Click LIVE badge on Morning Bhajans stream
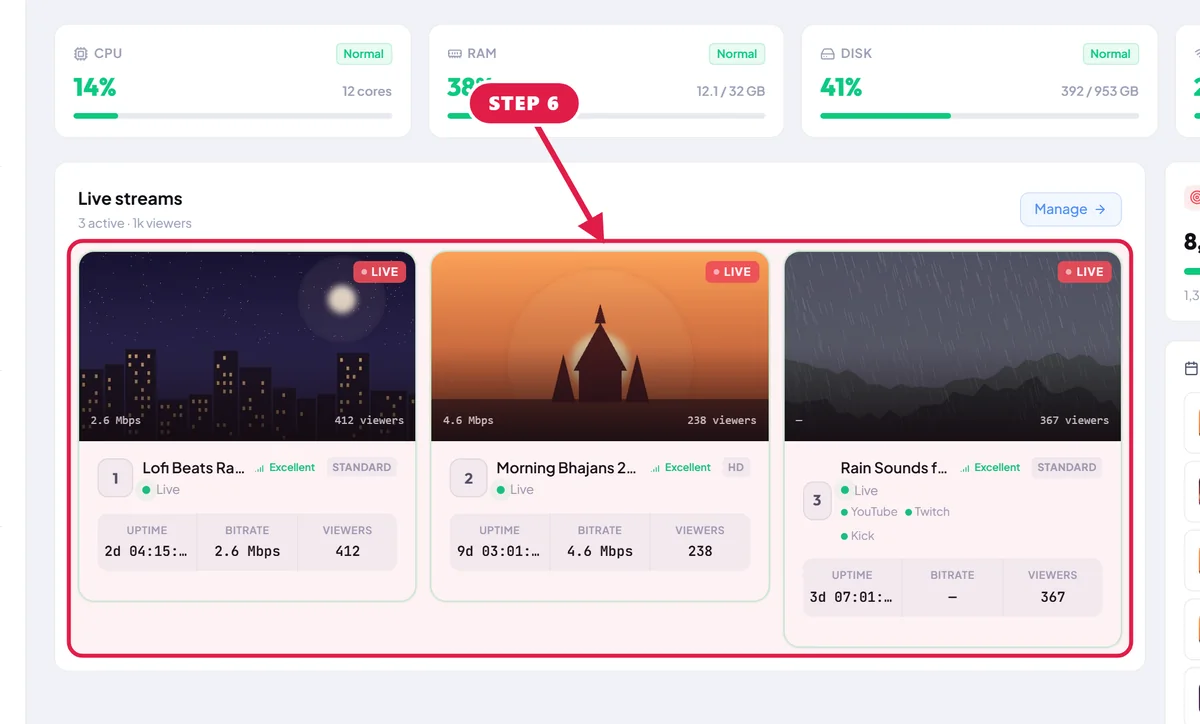This screenshot has width=1200, height=724. (732, 272)
